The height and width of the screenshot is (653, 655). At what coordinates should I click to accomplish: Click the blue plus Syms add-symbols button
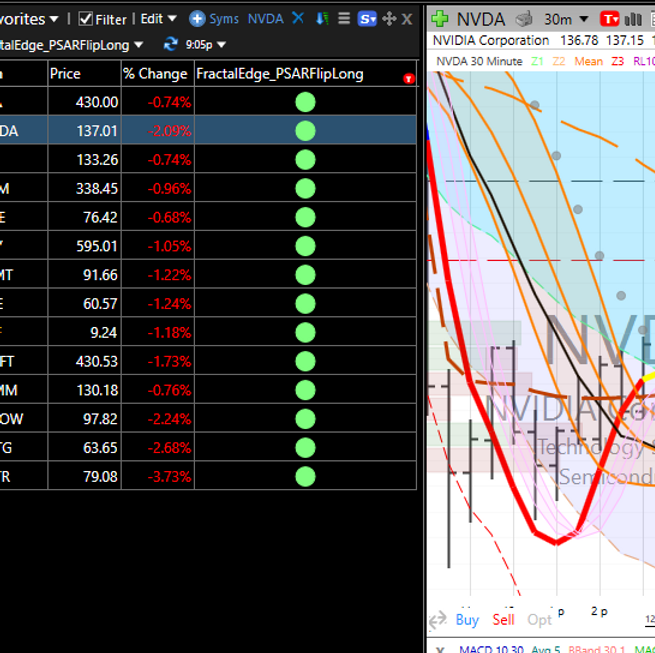click(x=213, y=19)
